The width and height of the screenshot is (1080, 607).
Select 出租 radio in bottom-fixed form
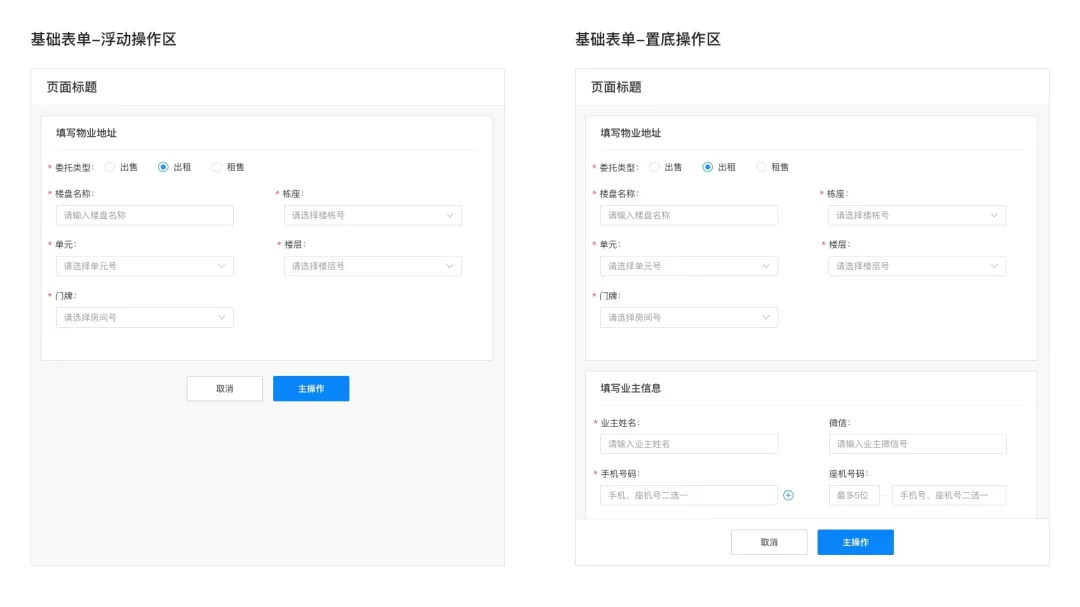[707, 167]
